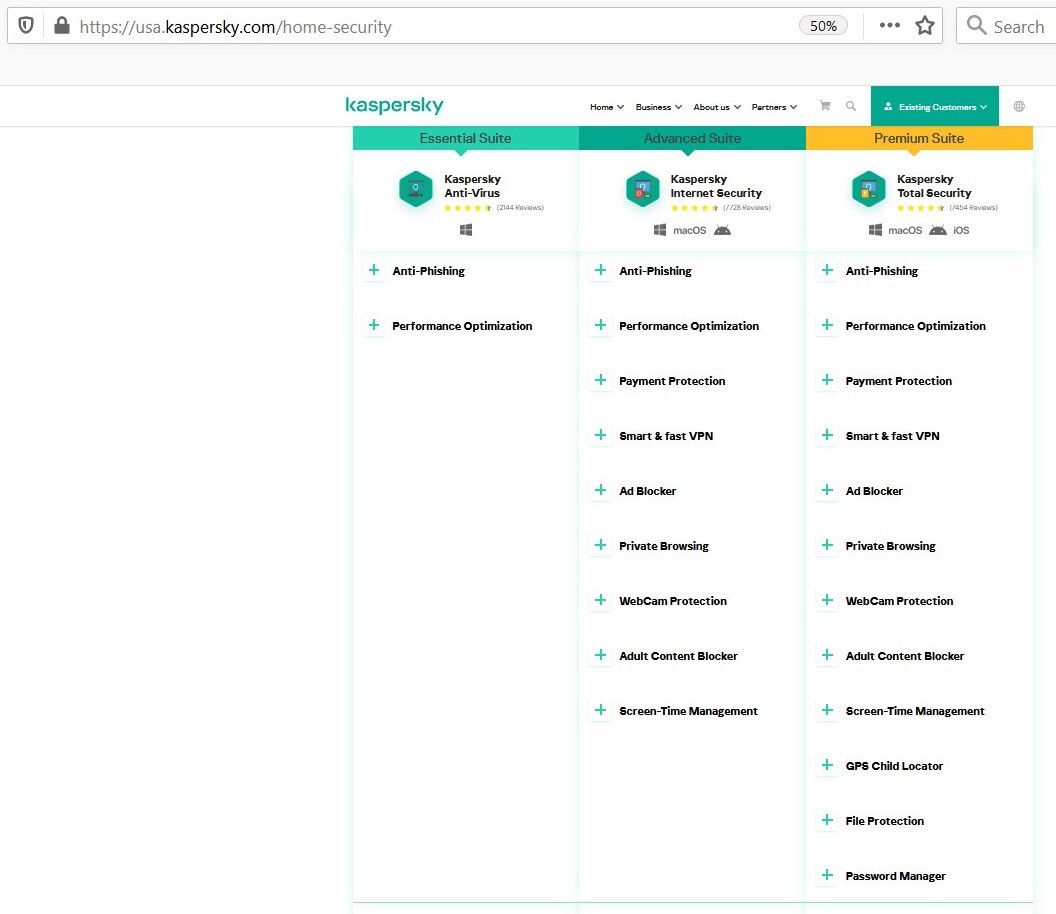This screenshot has height=914, width=1056.
Task: Select the Premium Suite tab
Action: point(919,138)
